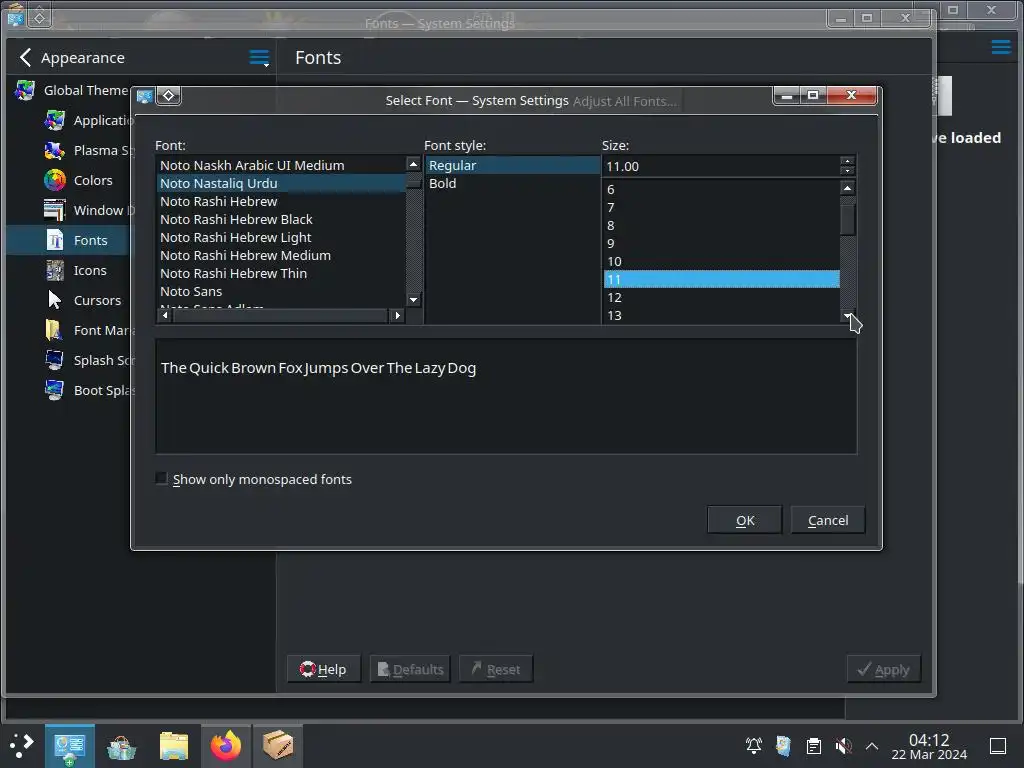
Task: Select size 10 in size list
Action: (x=722, y=261)
